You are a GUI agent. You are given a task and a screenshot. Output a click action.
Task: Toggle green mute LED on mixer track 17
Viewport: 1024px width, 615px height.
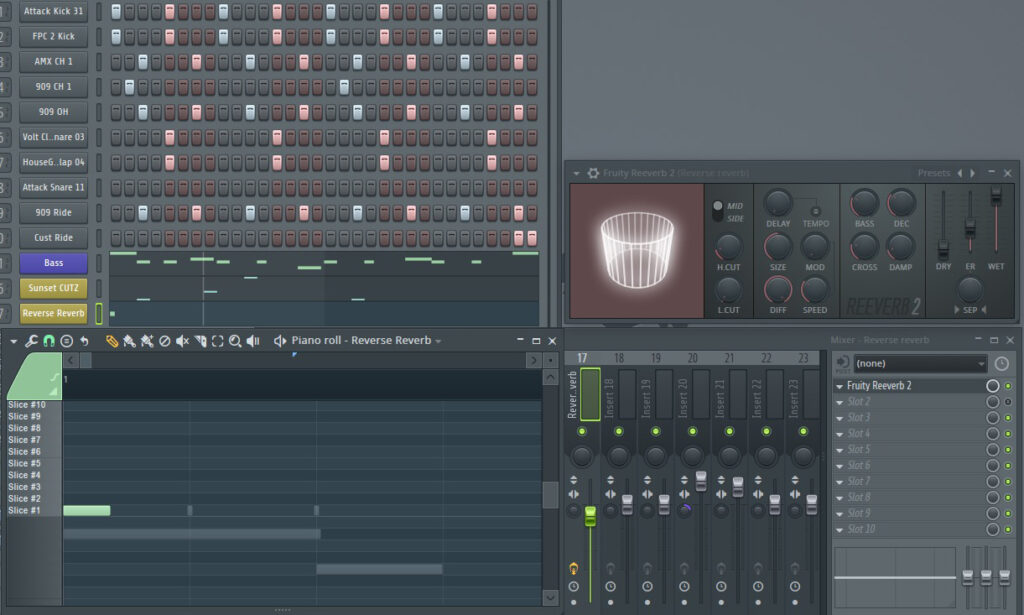pos(581,432)
